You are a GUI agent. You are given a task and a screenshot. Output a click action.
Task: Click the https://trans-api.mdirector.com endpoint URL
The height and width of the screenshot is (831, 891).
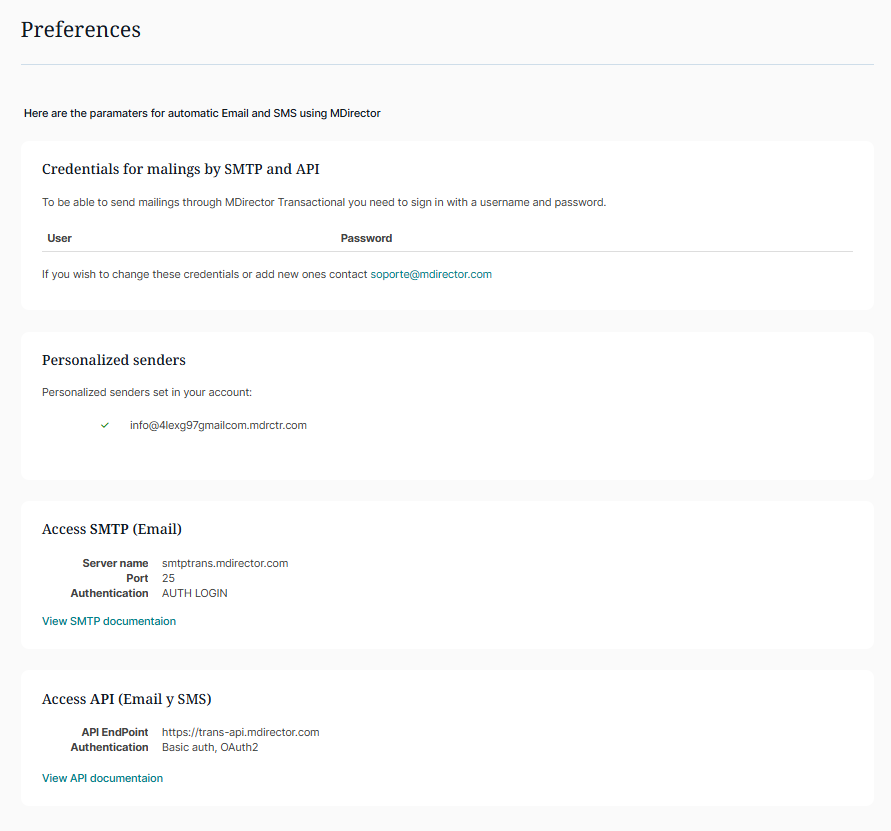pos(240,732)
